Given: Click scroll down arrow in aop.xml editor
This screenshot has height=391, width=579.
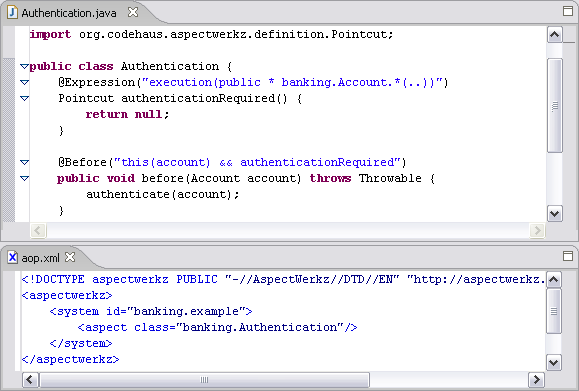Looking at the screenshot, I should point(554,363).
